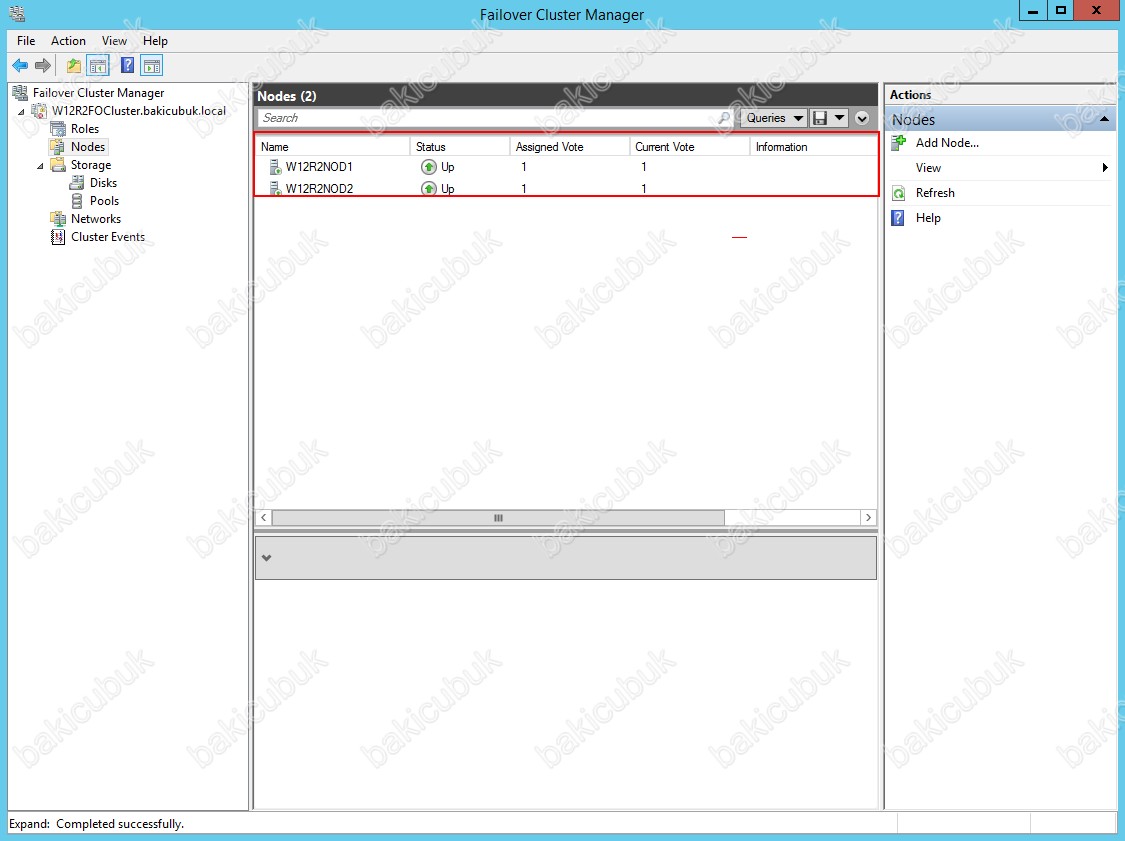Select W12R2NOD1 node name
The height and width of the screenshot is (841, 1125).
click(x=319, y=166)
